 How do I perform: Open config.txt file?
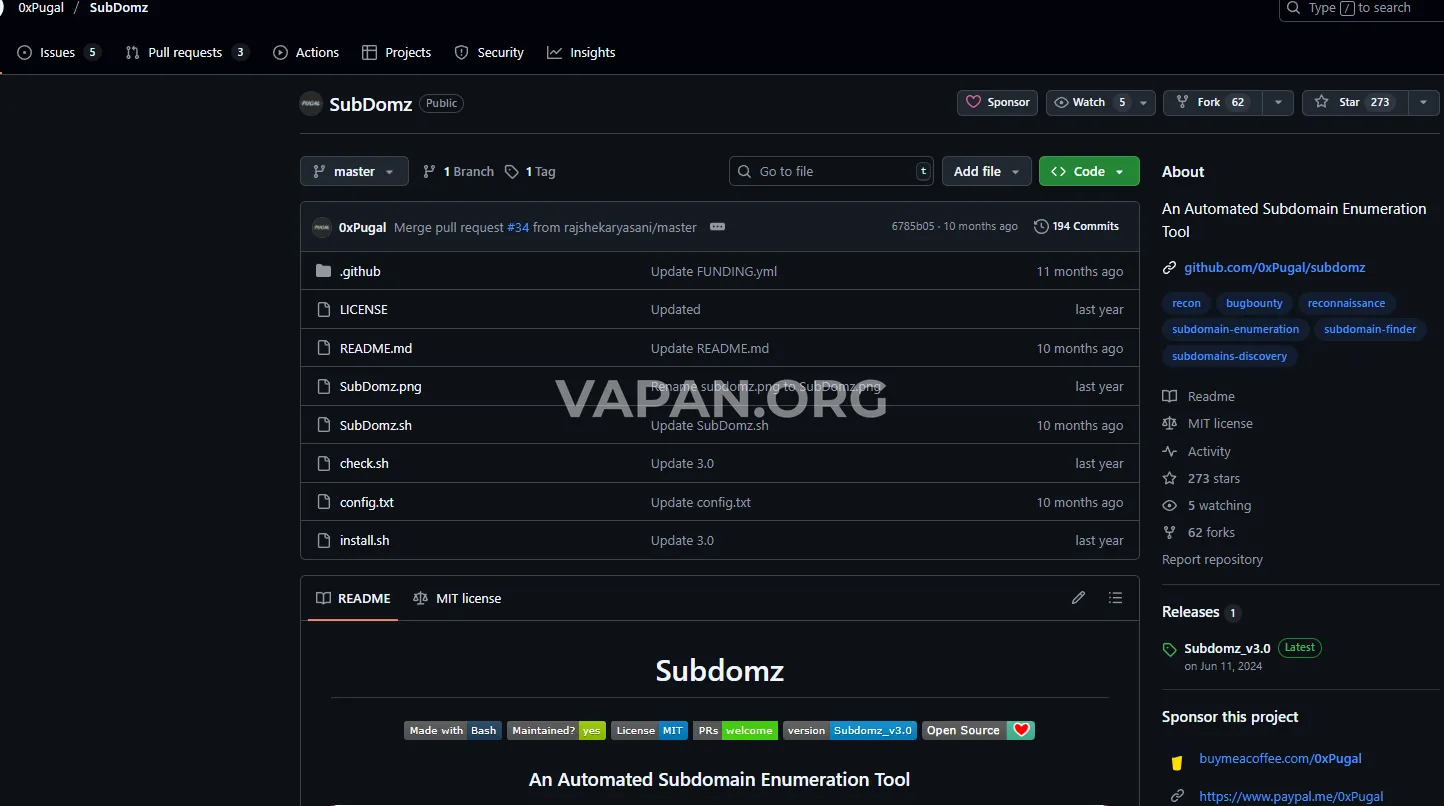[x=367, y=502]
